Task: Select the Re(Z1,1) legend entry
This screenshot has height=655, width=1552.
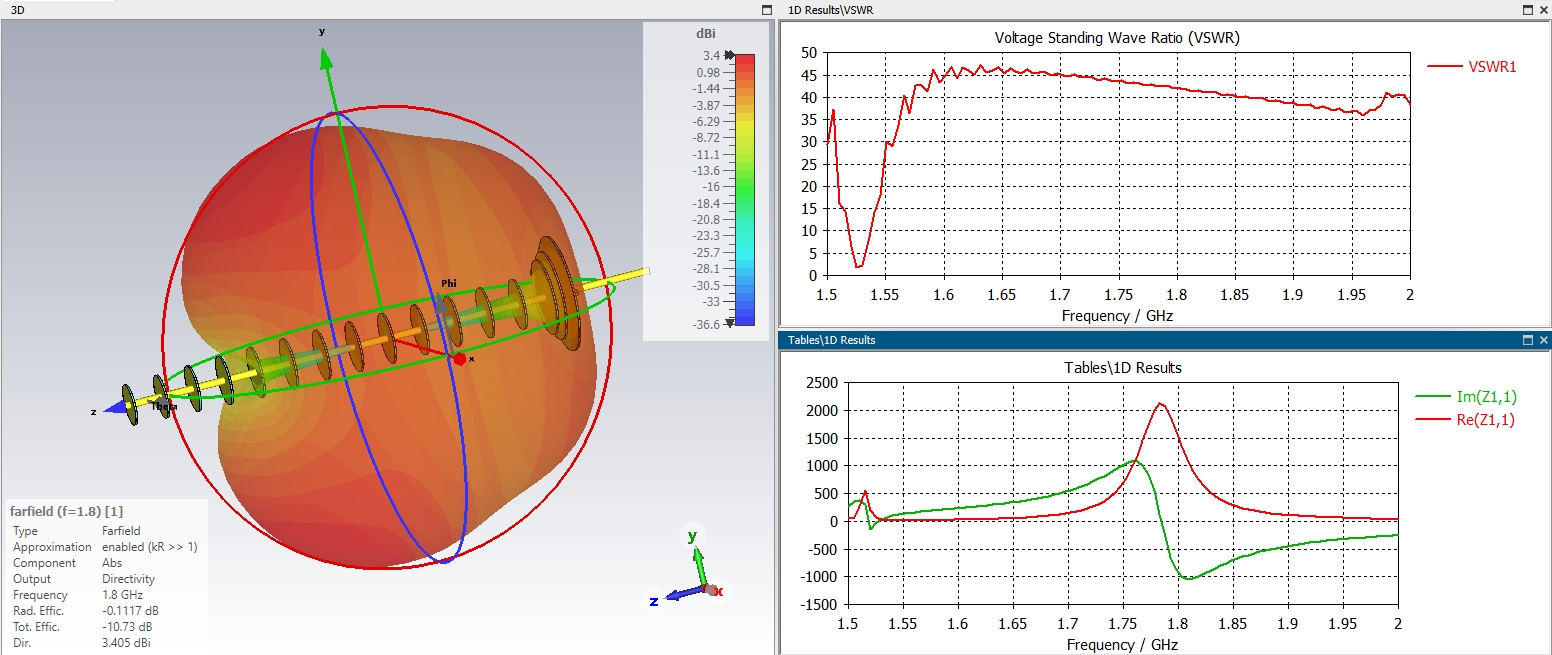Action: 1465,420
